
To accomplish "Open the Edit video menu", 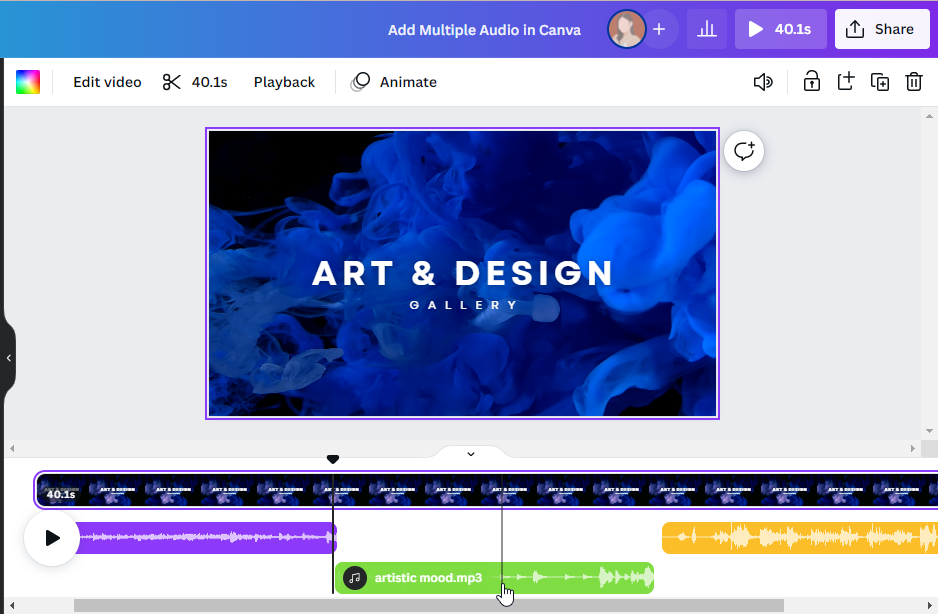I will (x=107, y=82).
